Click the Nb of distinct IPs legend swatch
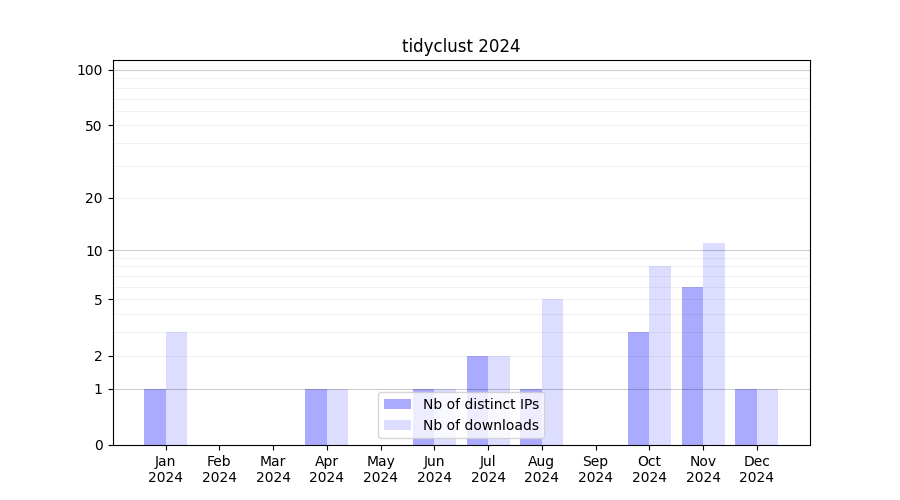Screen dimensions: 900x500 tap(397, 404)
